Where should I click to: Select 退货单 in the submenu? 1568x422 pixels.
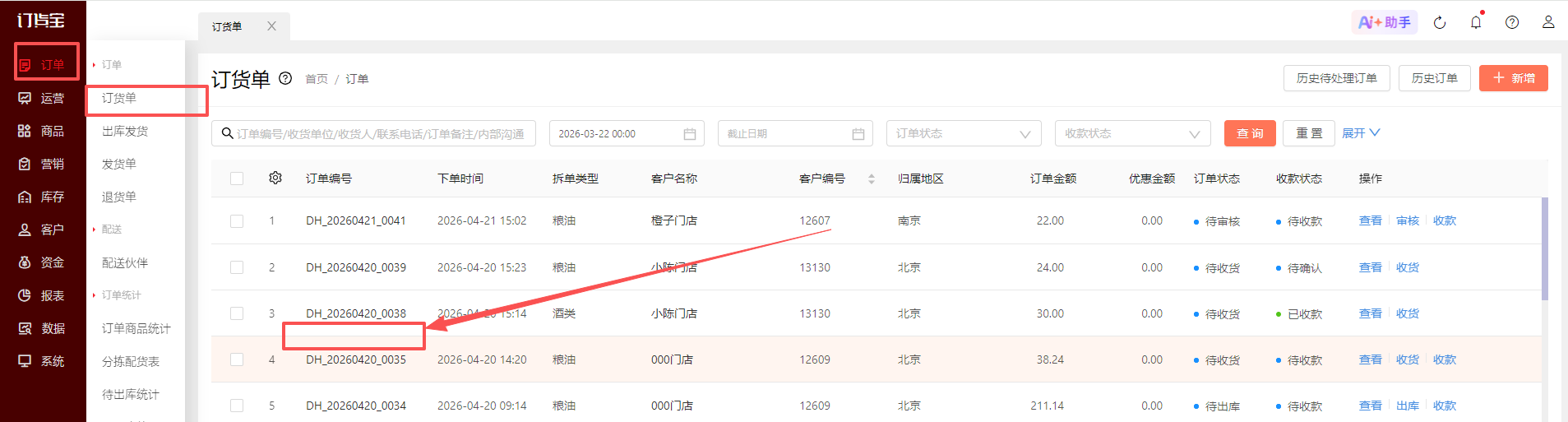click(x=119, y=197)
